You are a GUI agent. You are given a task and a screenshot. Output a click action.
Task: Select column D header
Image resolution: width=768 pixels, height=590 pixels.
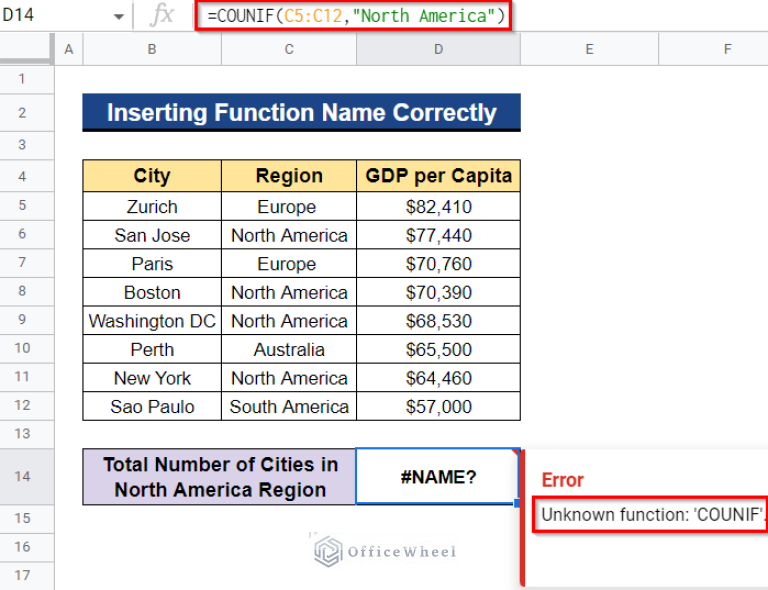tap(438, 49)
